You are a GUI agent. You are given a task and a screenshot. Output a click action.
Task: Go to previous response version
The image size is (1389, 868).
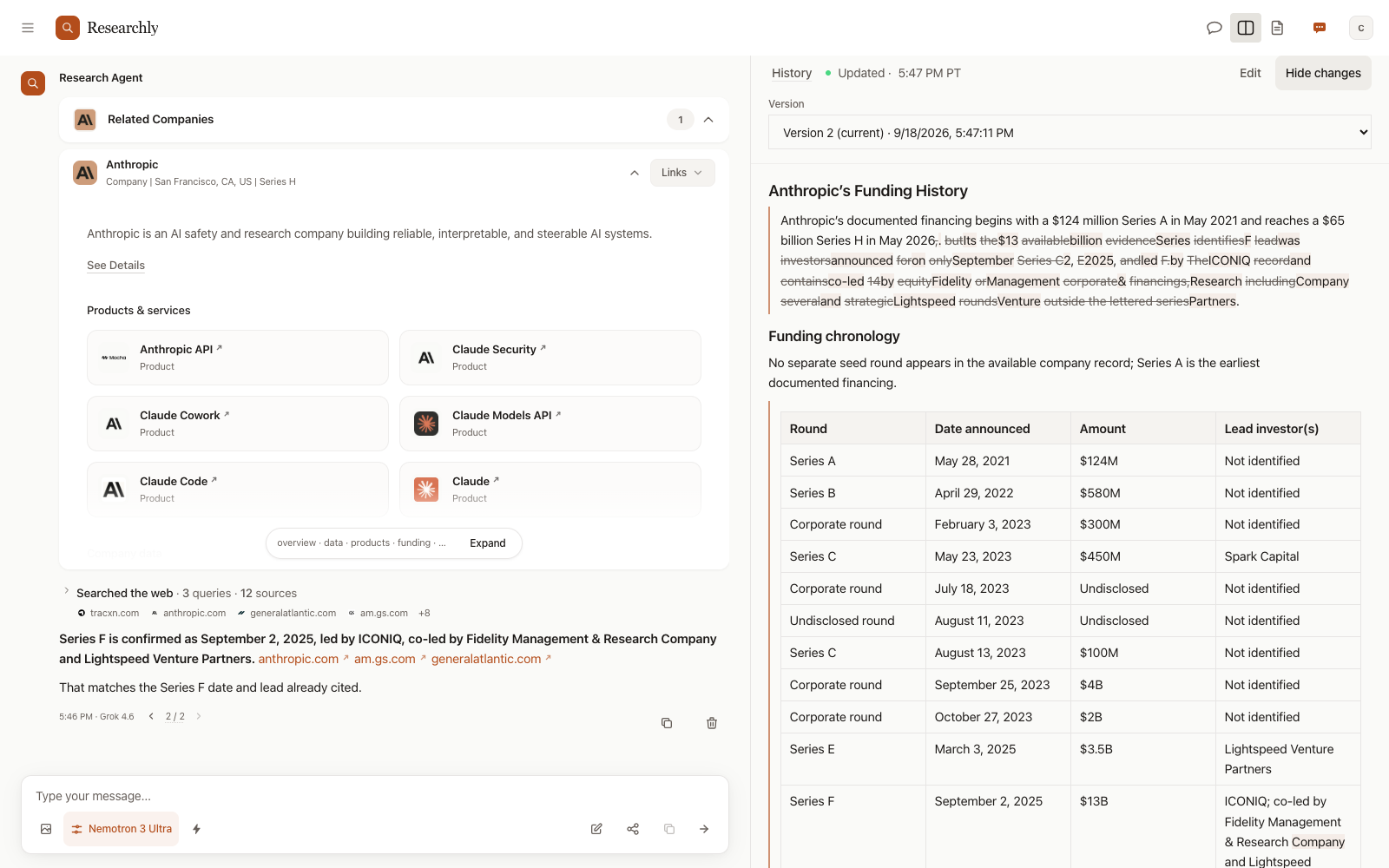click(151, 717)
